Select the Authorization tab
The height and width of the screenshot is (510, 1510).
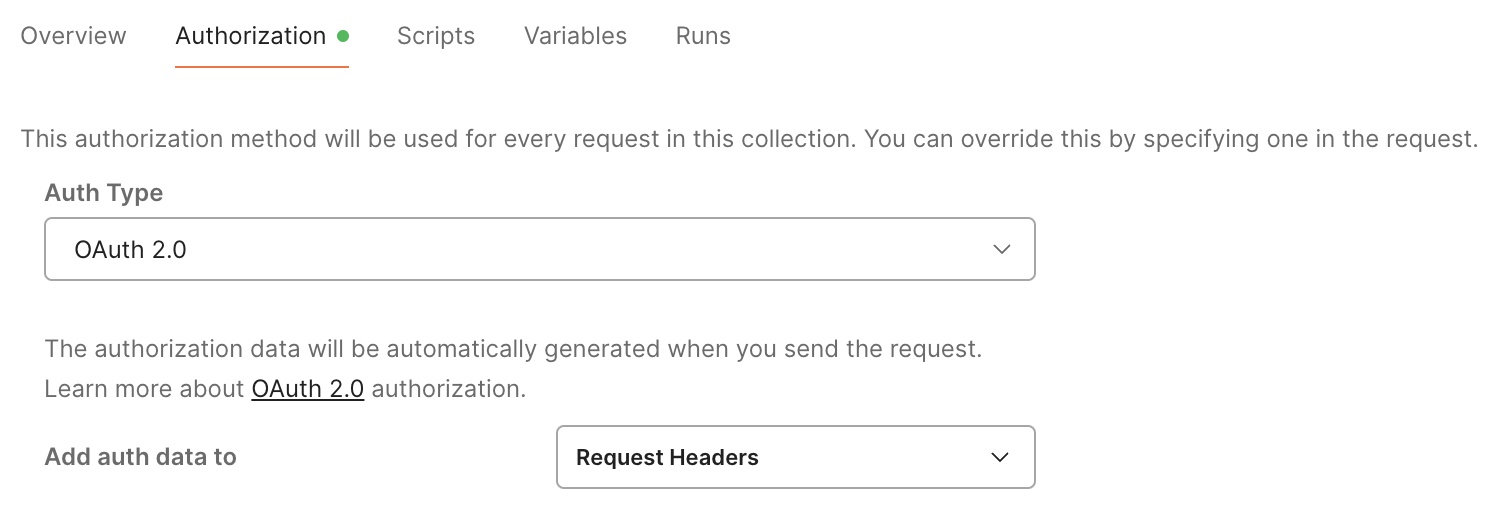(x=250, y=36)
